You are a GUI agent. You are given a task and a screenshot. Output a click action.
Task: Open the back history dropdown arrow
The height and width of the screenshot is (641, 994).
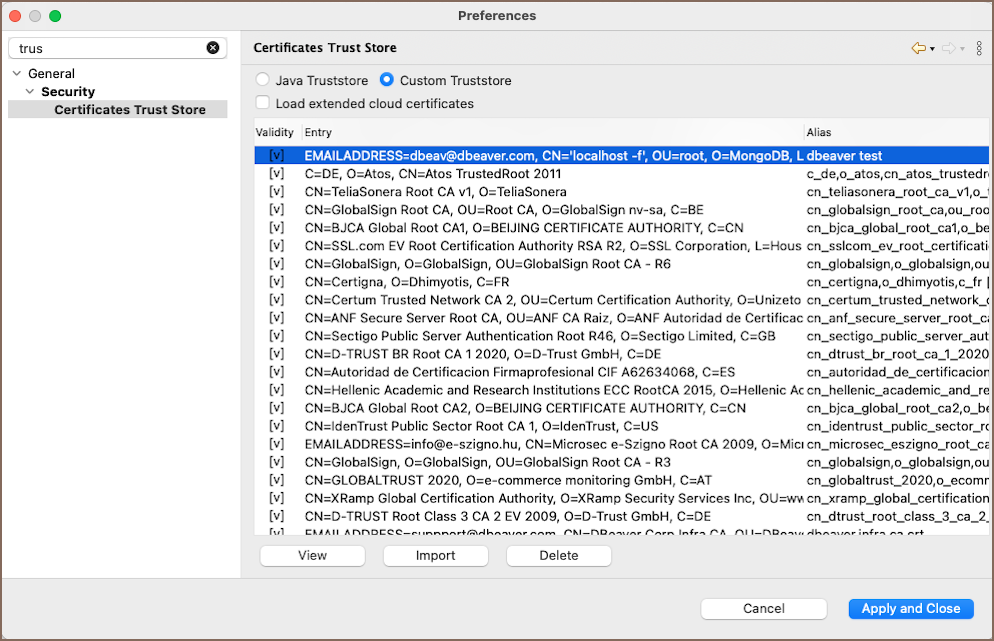click(x=932, y=49)
